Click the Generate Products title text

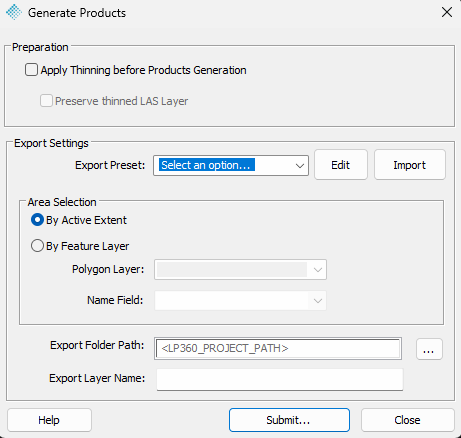[77, 13]
